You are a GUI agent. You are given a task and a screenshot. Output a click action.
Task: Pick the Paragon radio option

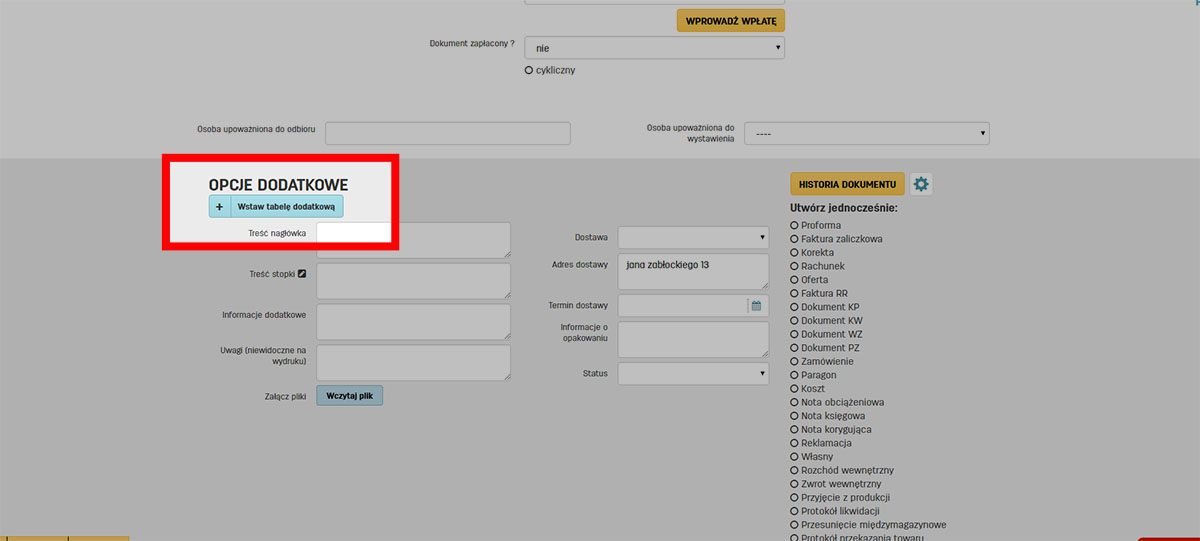pos(794,375)
